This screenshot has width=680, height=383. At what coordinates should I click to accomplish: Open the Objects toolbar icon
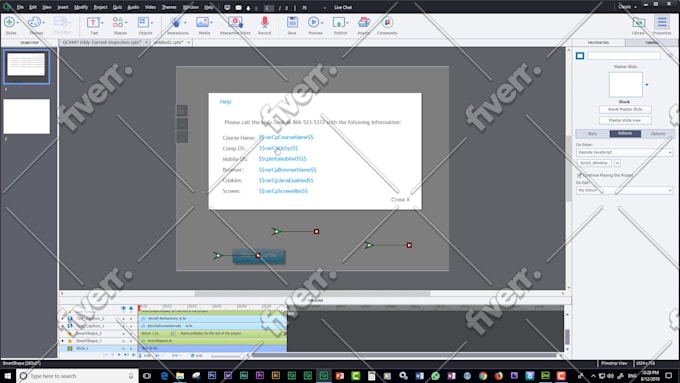[x=143, y=22]
